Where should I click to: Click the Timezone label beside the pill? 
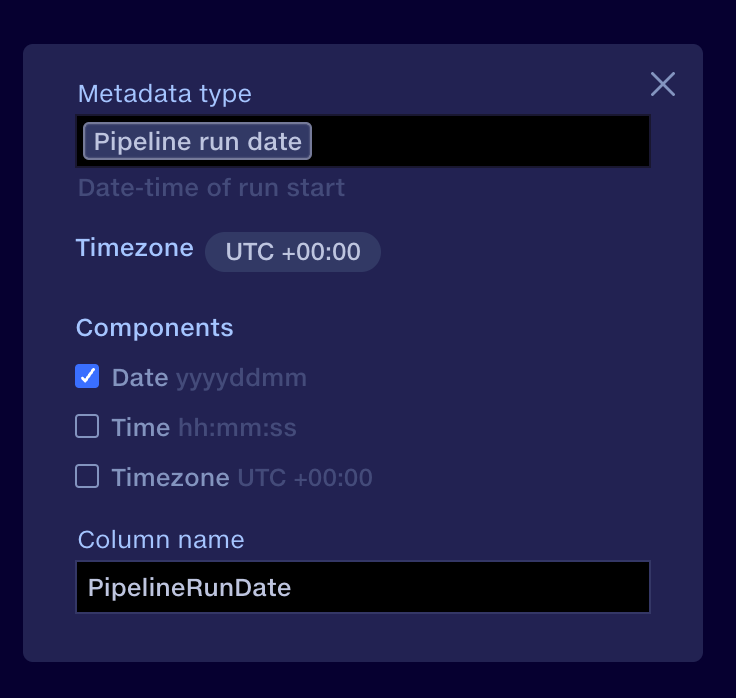135,249
